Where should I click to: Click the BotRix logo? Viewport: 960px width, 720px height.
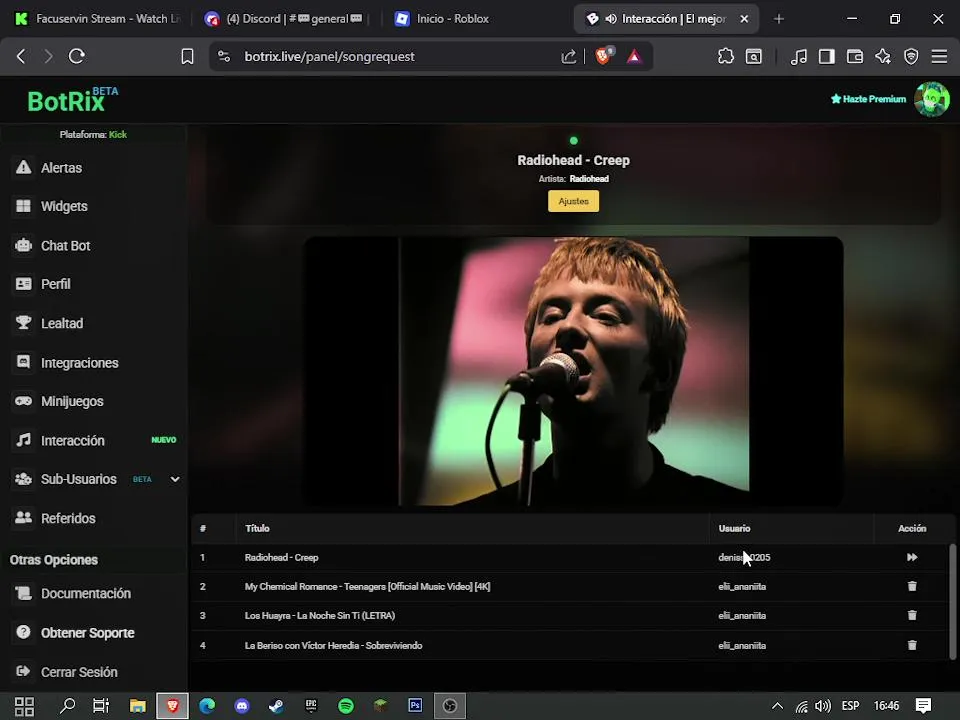[x=72, y=100]
